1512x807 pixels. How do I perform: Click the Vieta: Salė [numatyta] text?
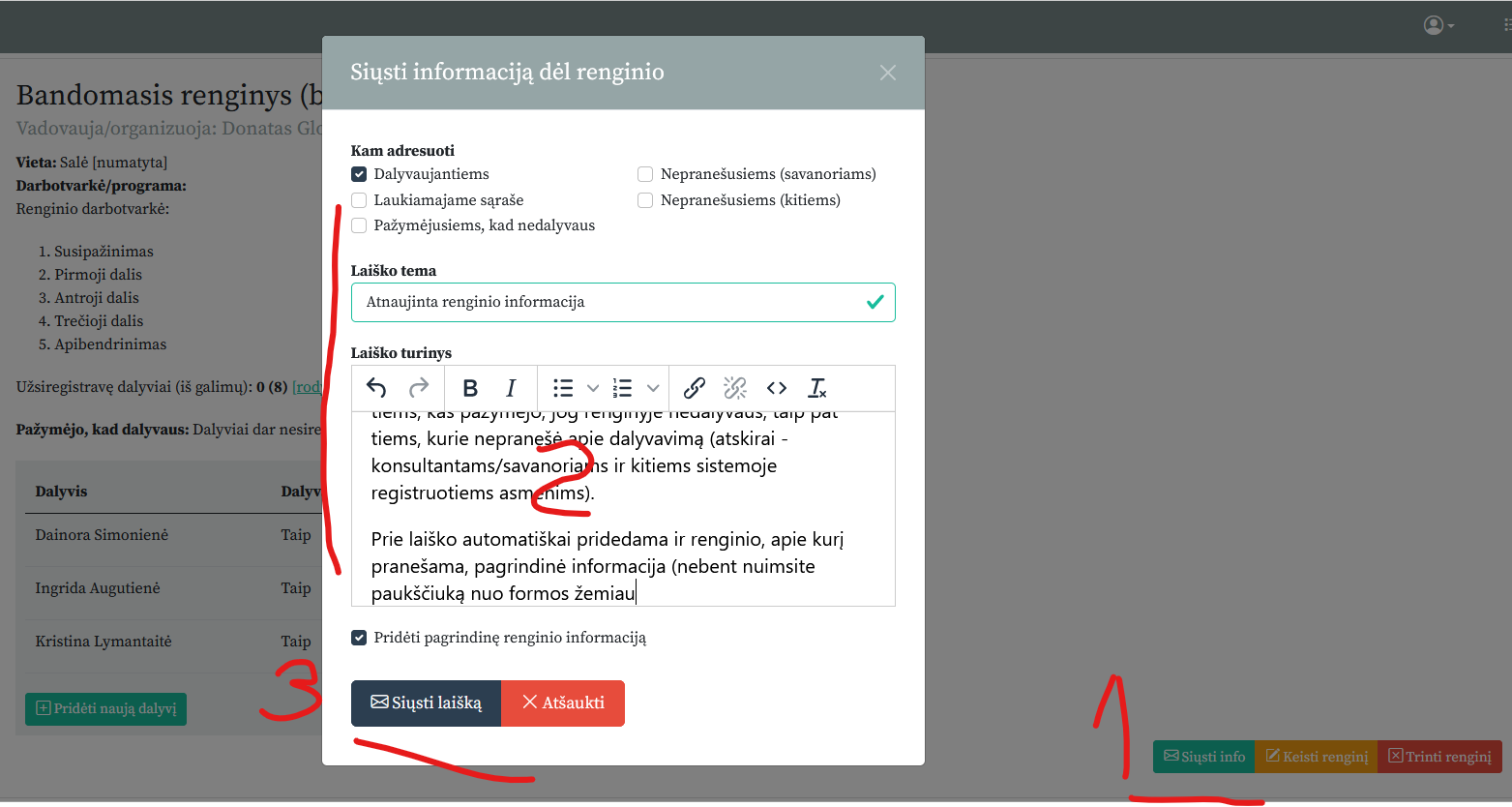point(92,163)
